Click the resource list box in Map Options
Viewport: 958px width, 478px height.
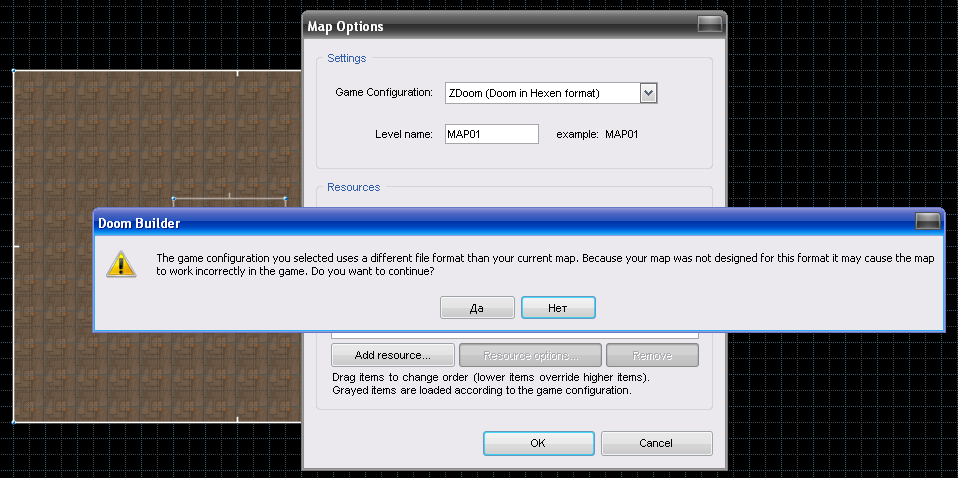tap(515, 335)
